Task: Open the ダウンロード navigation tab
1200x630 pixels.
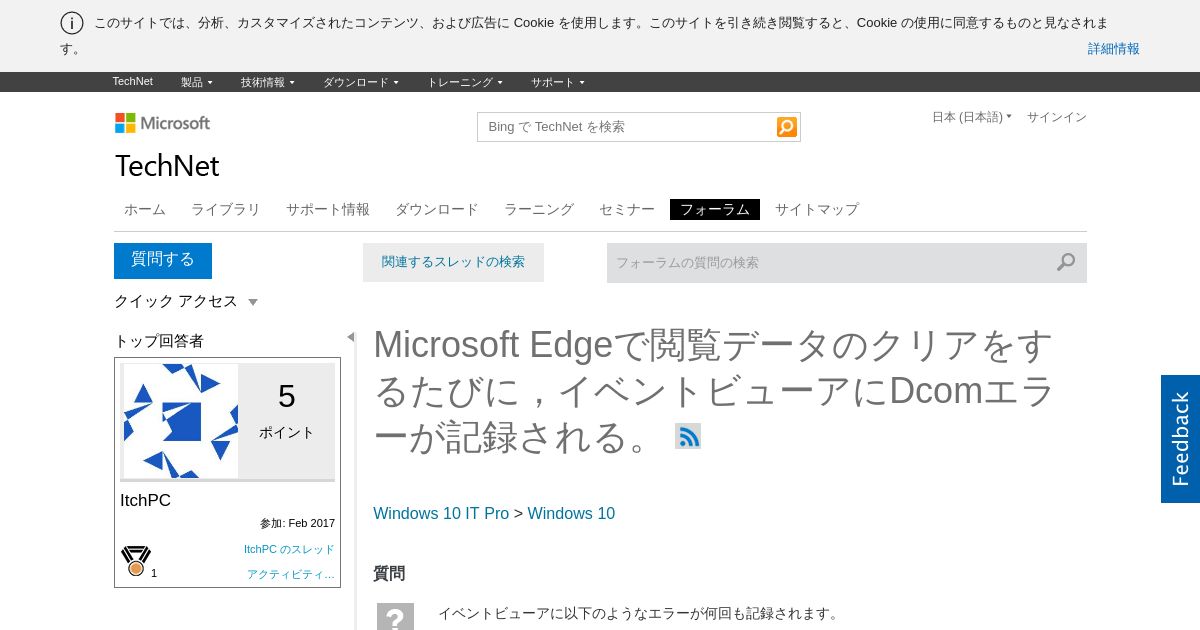Action: coord(437,209)
